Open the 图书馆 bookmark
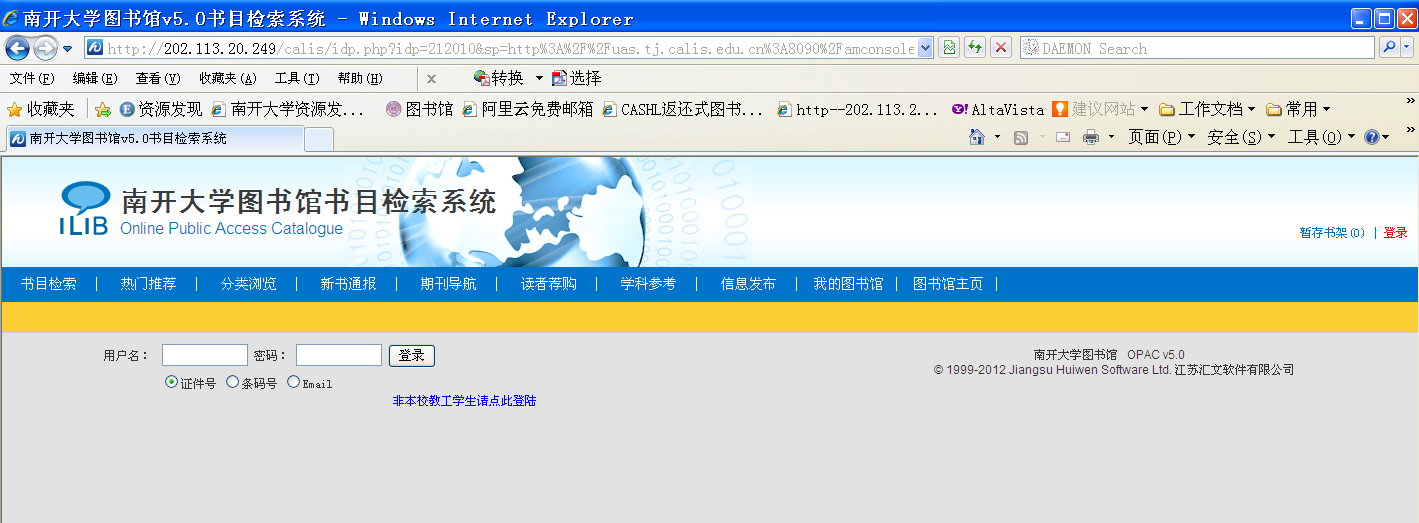Screen dimensions: 1419x523 click(x=420, y=109)
